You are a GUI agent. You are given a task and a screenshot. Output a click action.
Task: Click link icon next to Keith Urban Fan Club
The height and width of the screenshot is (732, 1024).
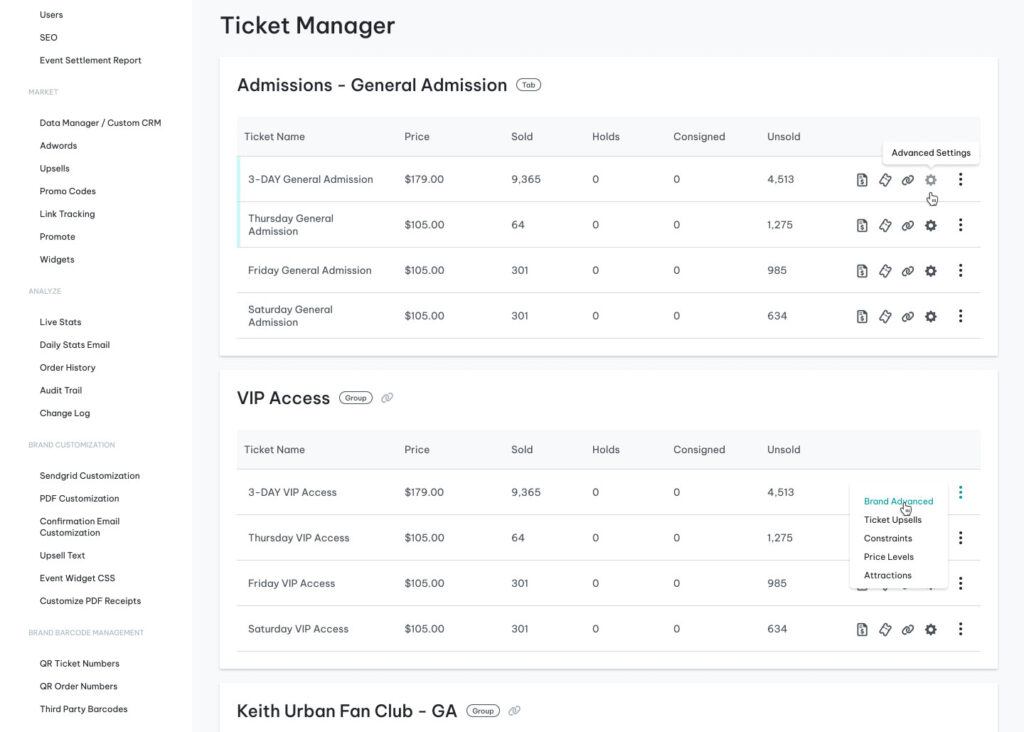[514, 711]
